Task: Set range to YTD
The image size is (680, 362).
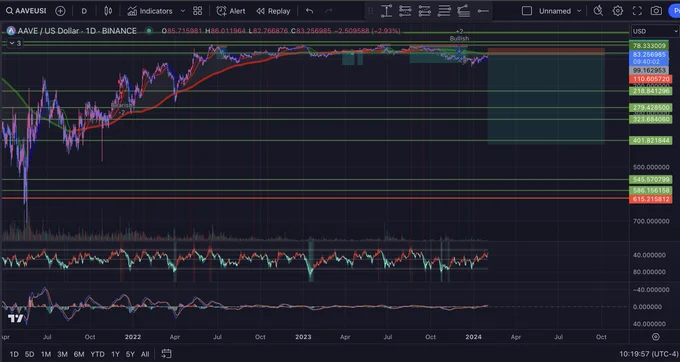Action: tap(98, 354)
